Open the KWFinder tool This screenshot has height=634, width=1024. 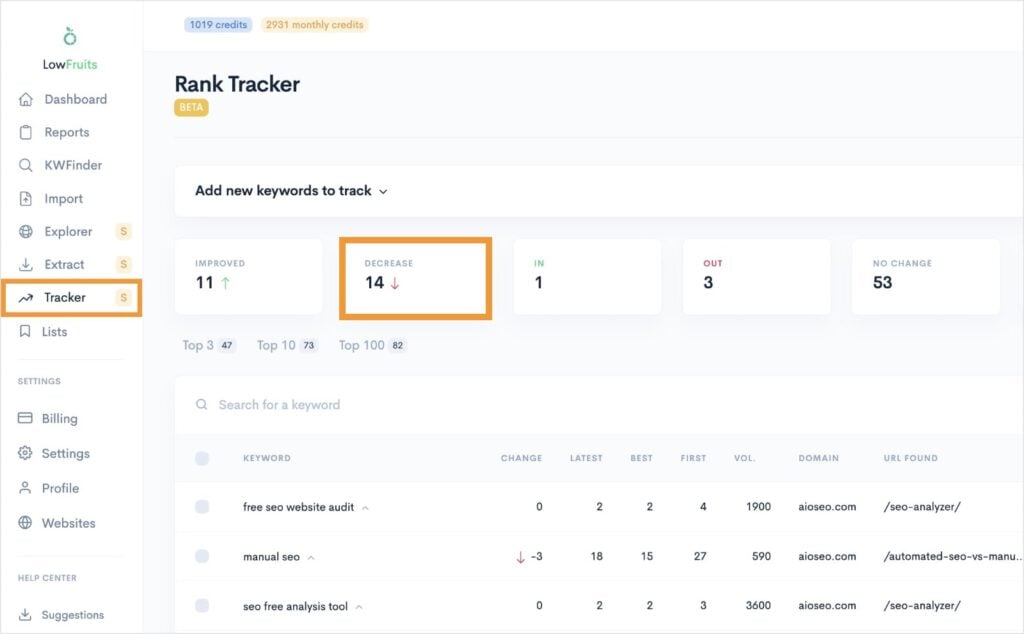[73, 165]
